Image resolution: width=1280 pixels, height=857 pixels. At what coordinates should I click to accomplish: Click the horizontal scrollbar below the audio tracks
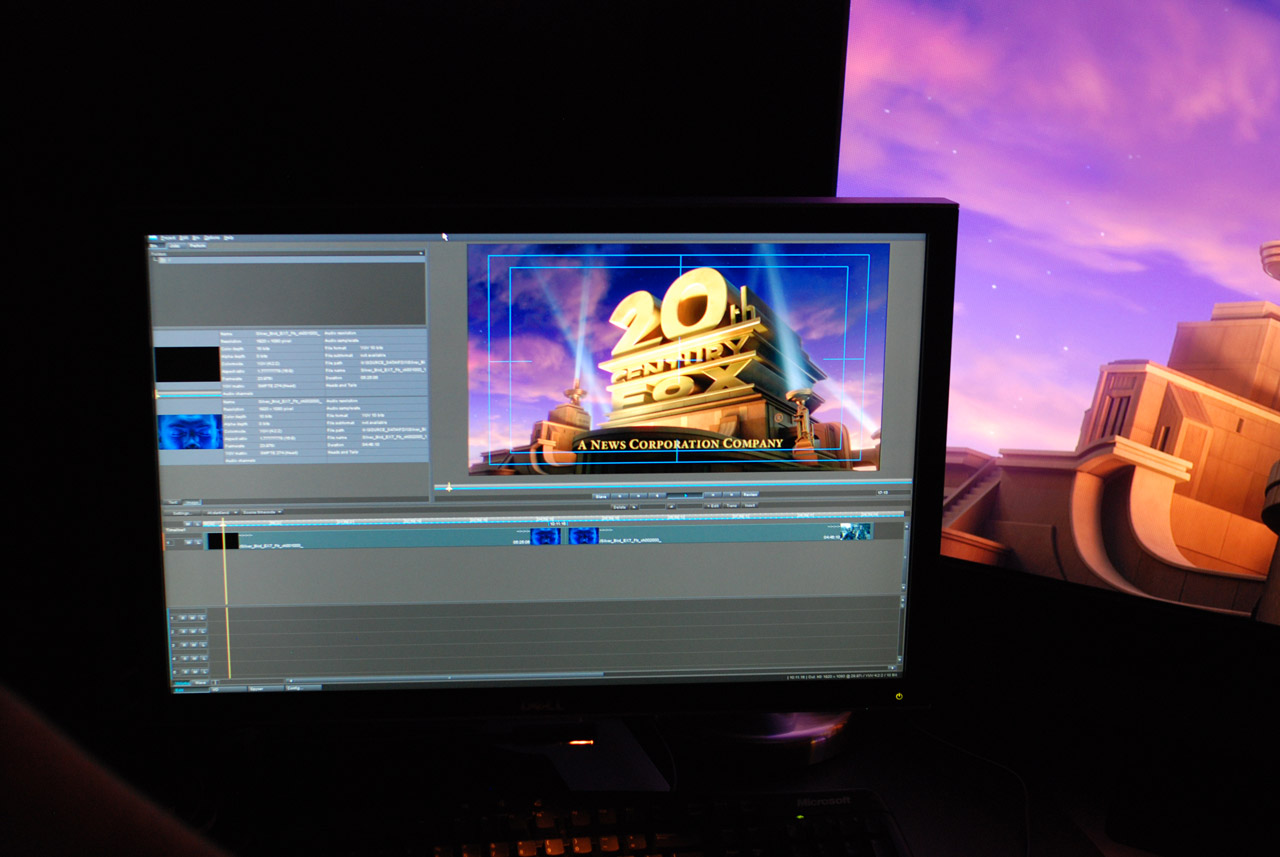(590, 676)
